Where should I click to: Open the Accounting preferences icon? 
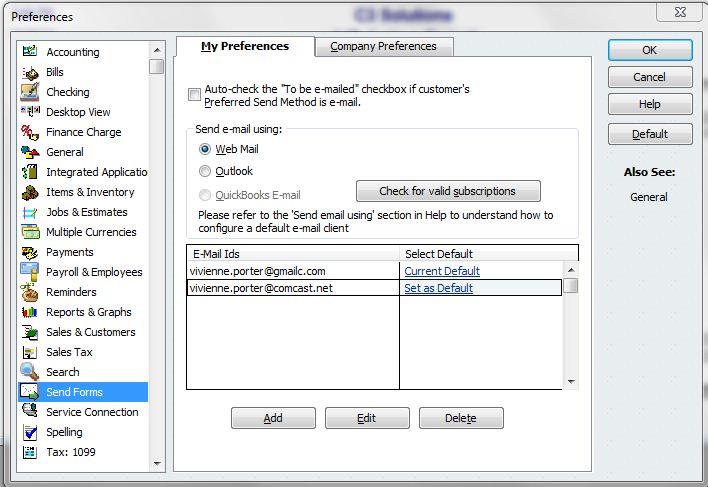[x=30, y=51]
